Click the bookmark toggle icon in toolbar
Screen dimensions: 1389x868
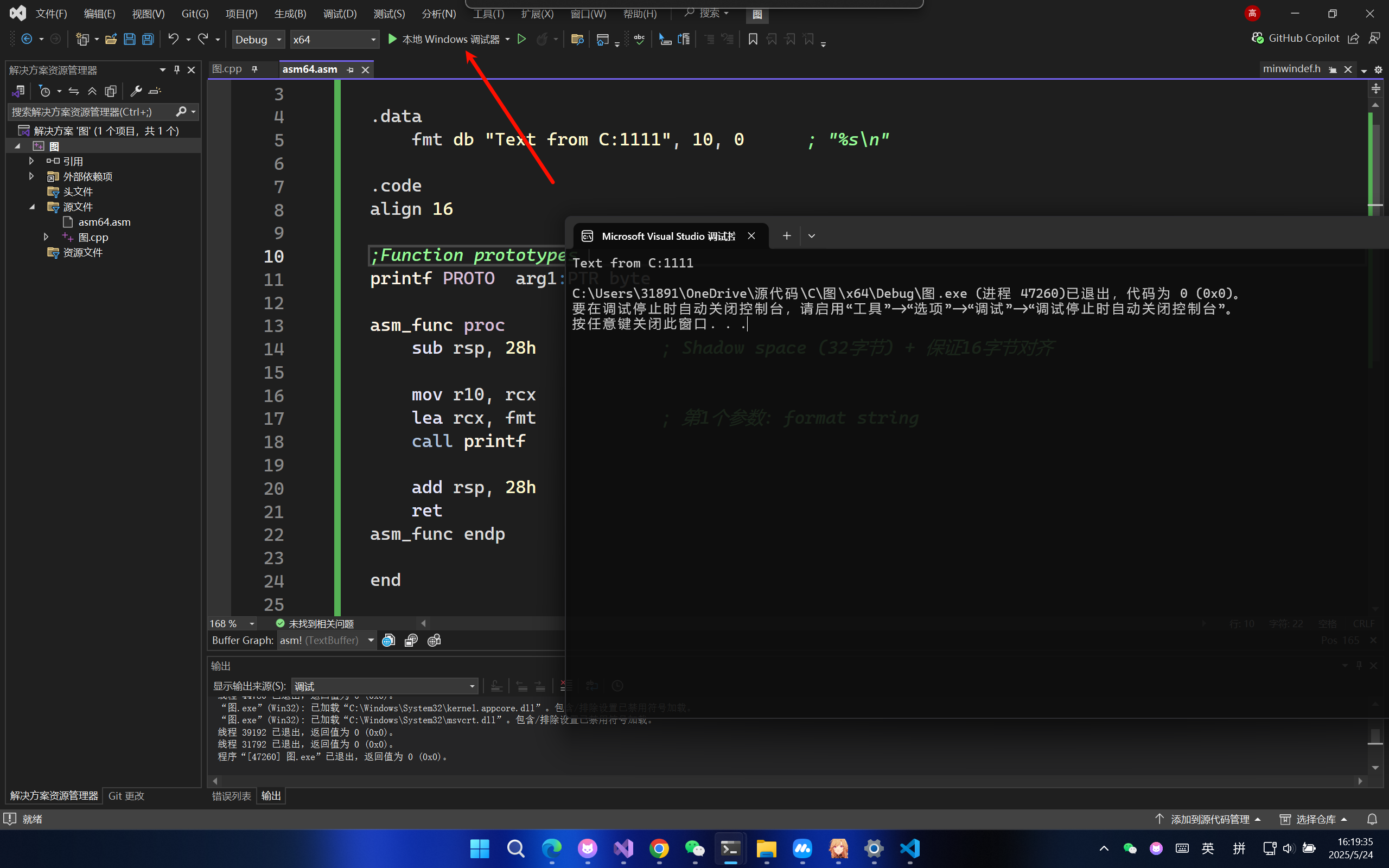753,39
